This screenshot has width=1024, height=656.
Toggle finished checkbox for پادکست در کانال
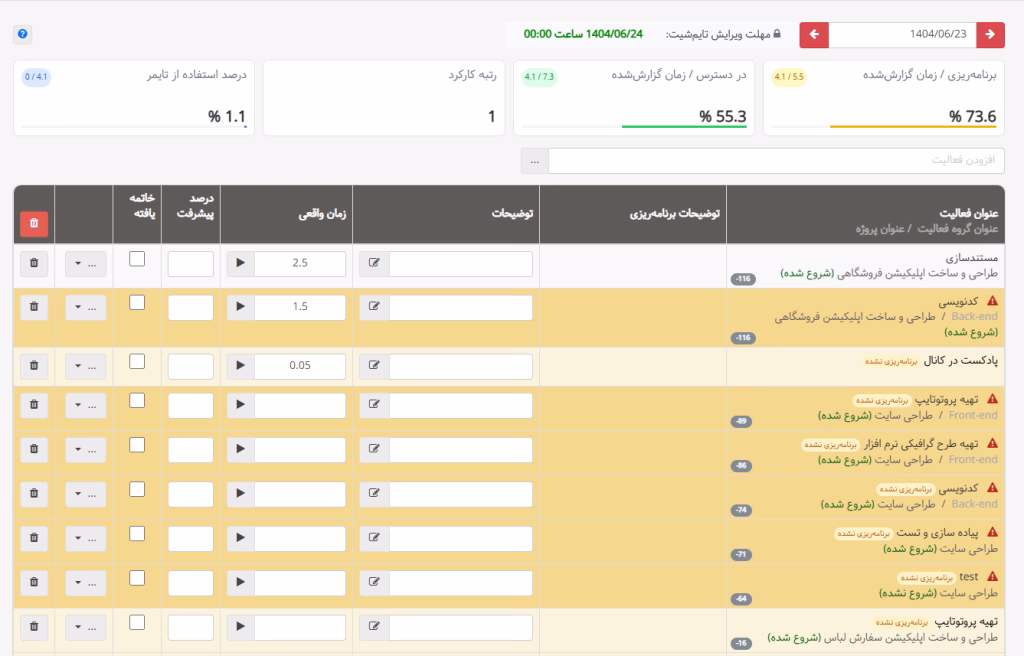pyautogui.click(x=137, y=362)
